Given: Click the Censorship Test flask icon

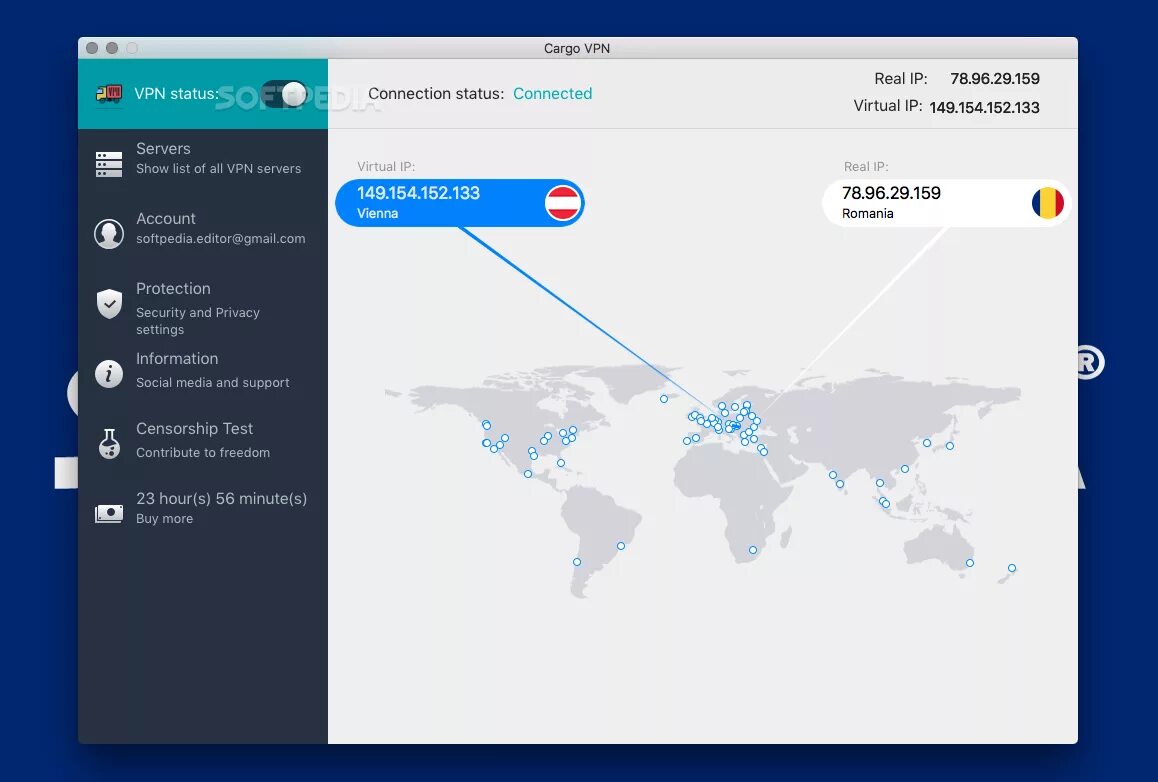Looking at the screenshot, I should 109,443.
